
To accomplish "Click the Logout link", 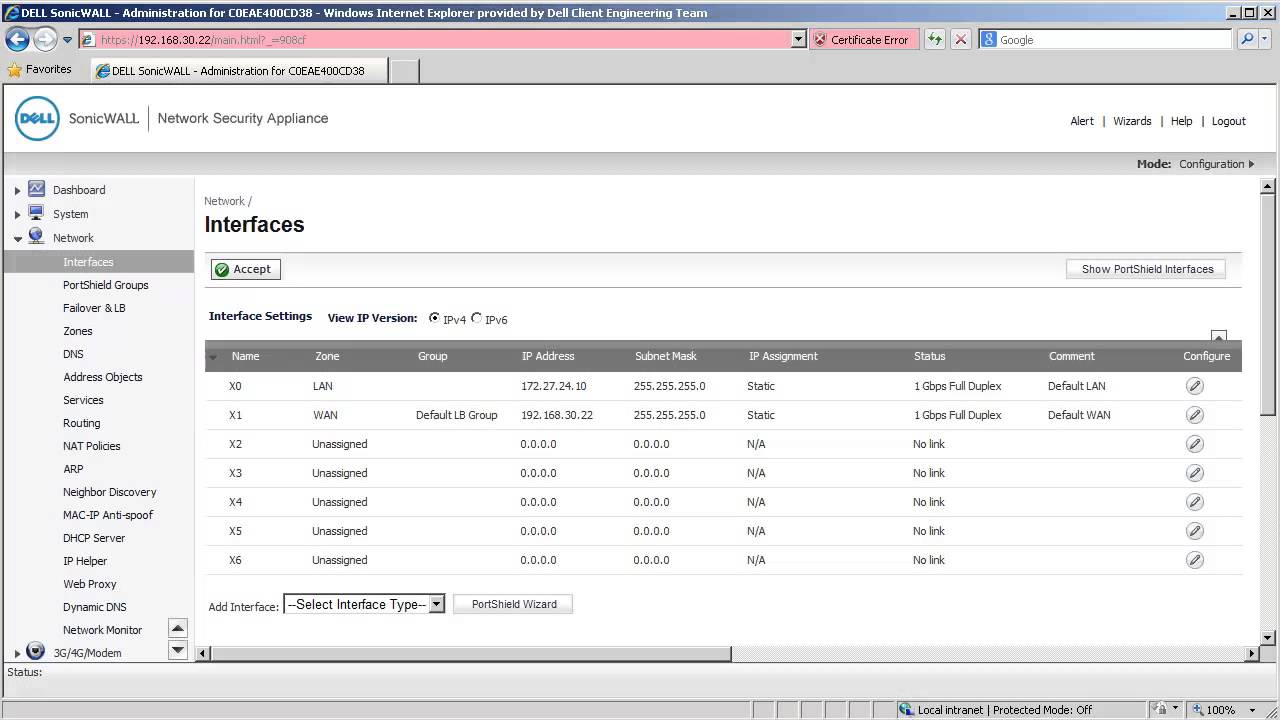I will click(x=1228, y=121).
